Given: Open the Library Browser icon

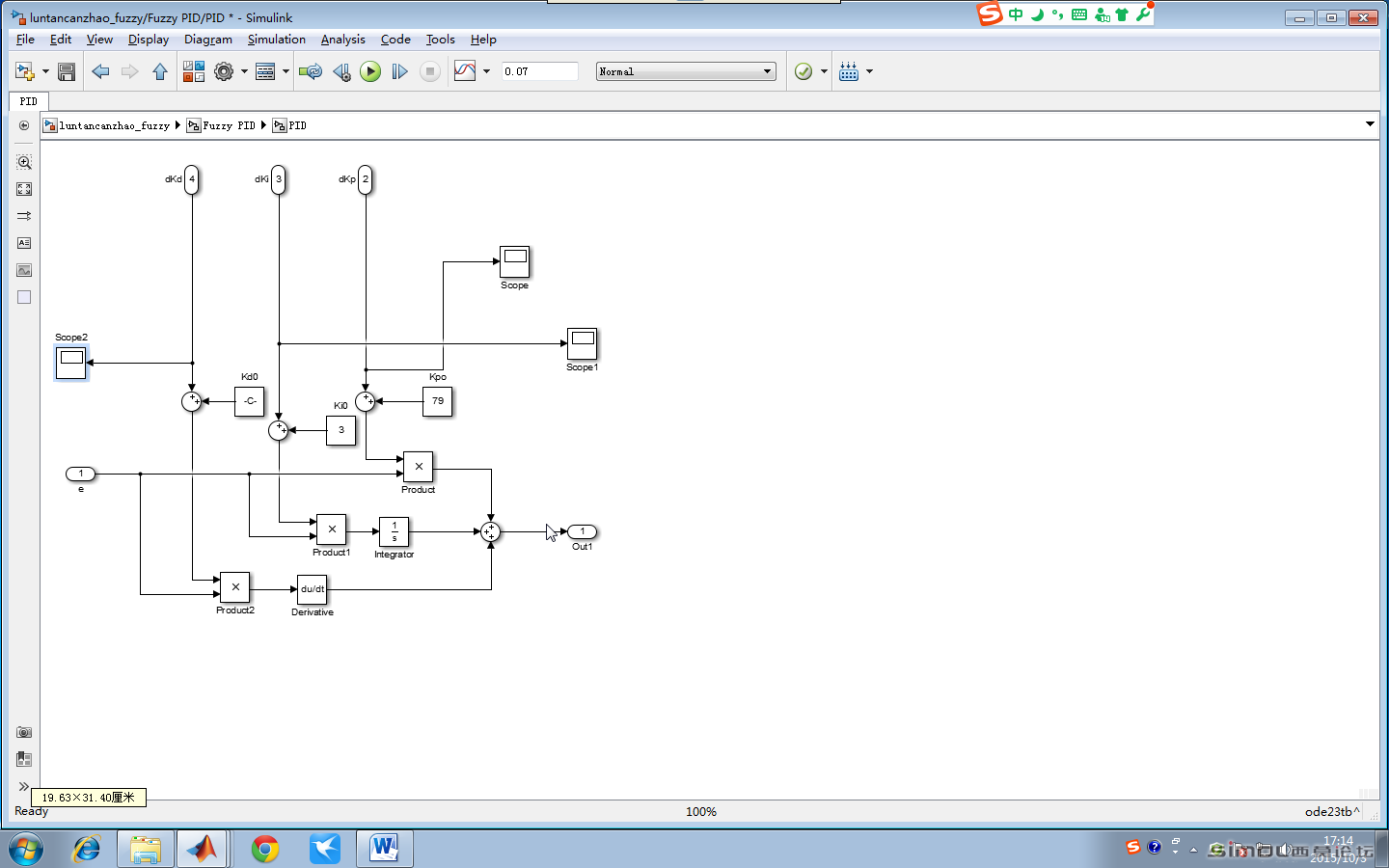Looking at the screenshot, I should tap(194, 71).
